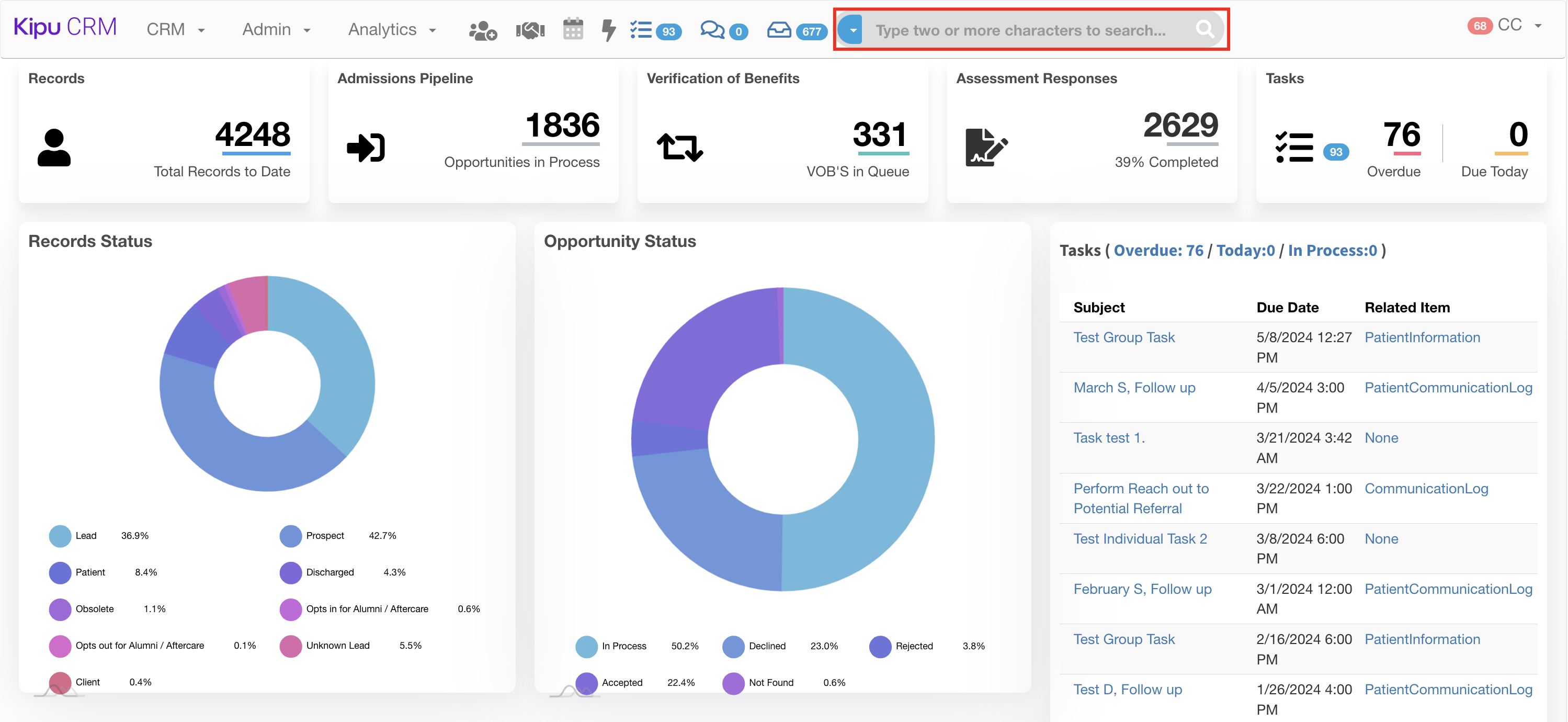Open the inbox tray icon
The width and height of the screenshot is (1568, 722).
779,30
